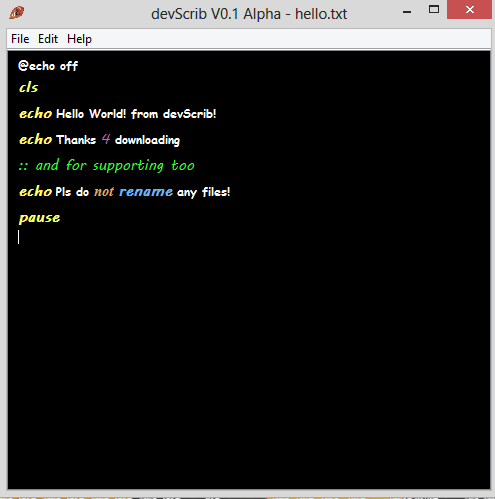Maximize the devScrib window

[x=434, y=10]
